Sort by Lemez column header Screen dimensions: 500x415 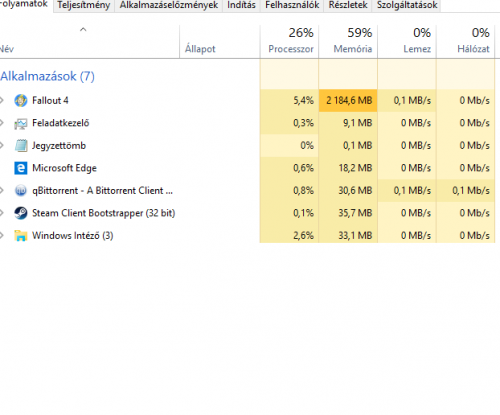click(407, 42)
